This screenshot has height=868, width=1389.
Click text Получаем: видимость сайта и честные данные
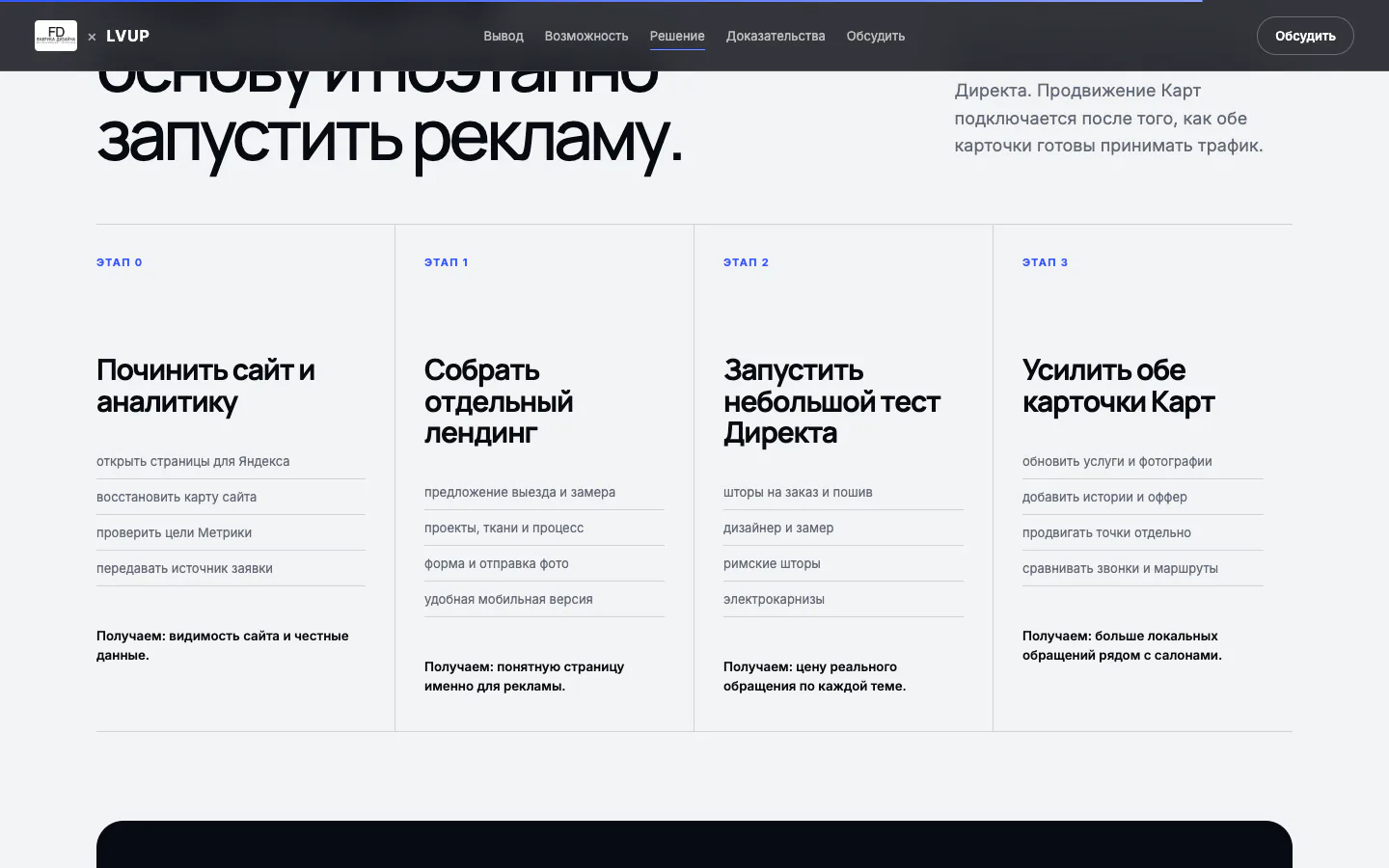pyautogui.click(x=223, y=645)
